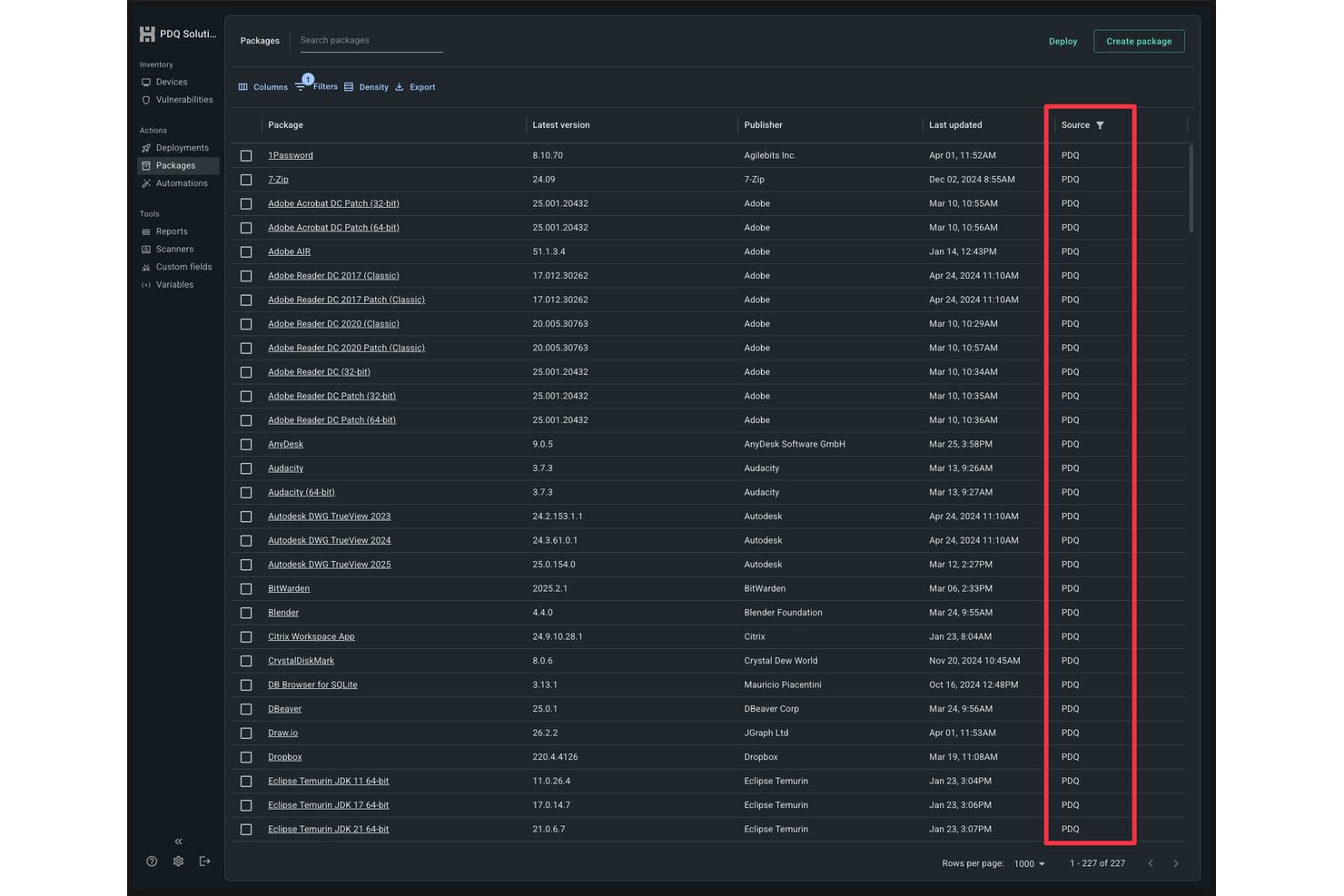
Task: Open help question mark icon
Action: point(152,862)
